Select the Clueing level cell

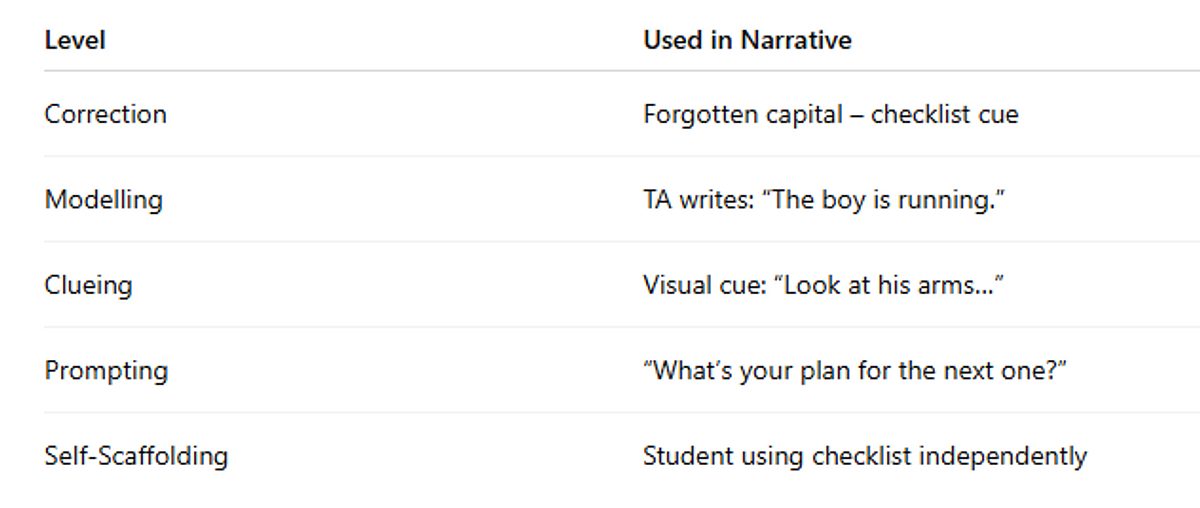pyautogui.click(x=88, y=285)
